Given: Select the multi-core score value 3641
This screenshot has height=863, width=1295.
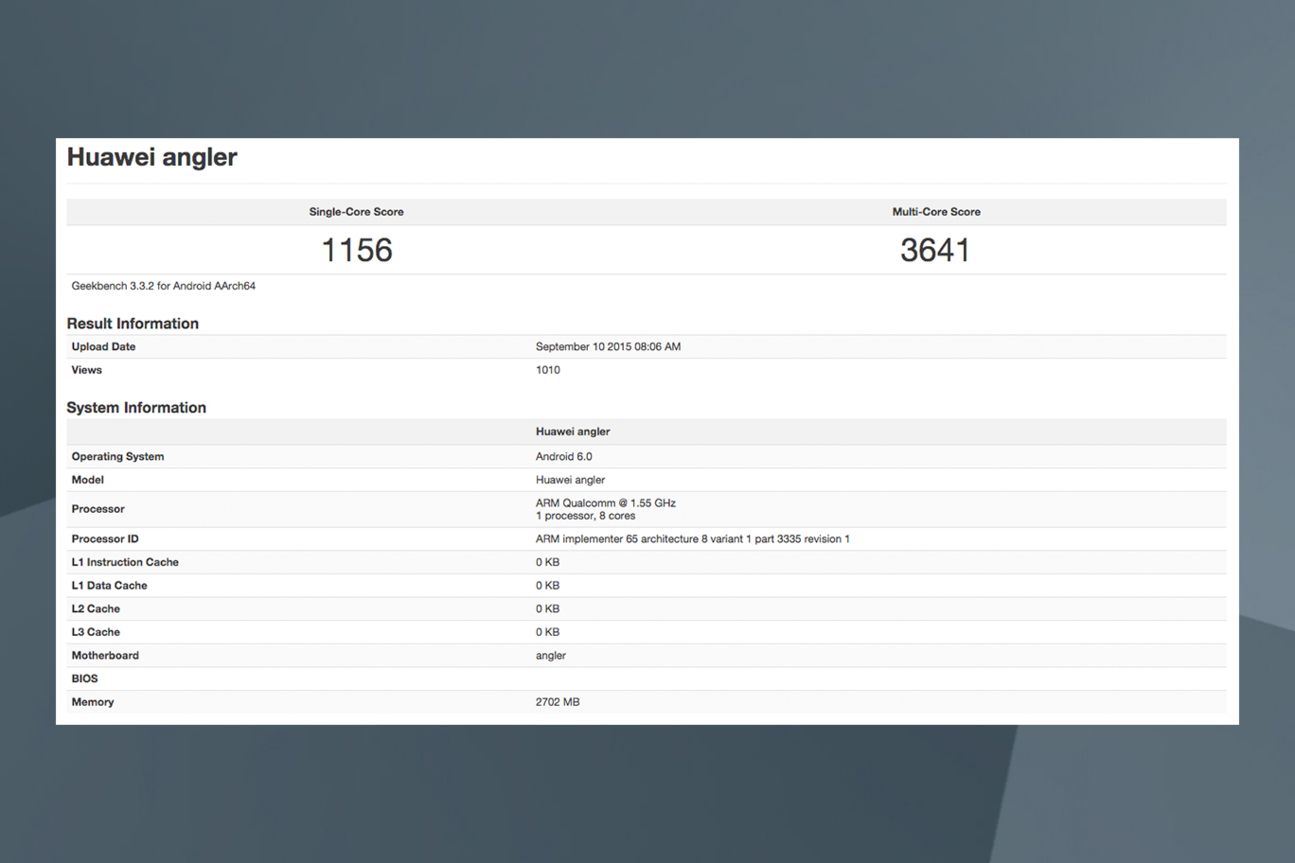Looking at the screenshot, I should tap(935, 250).
